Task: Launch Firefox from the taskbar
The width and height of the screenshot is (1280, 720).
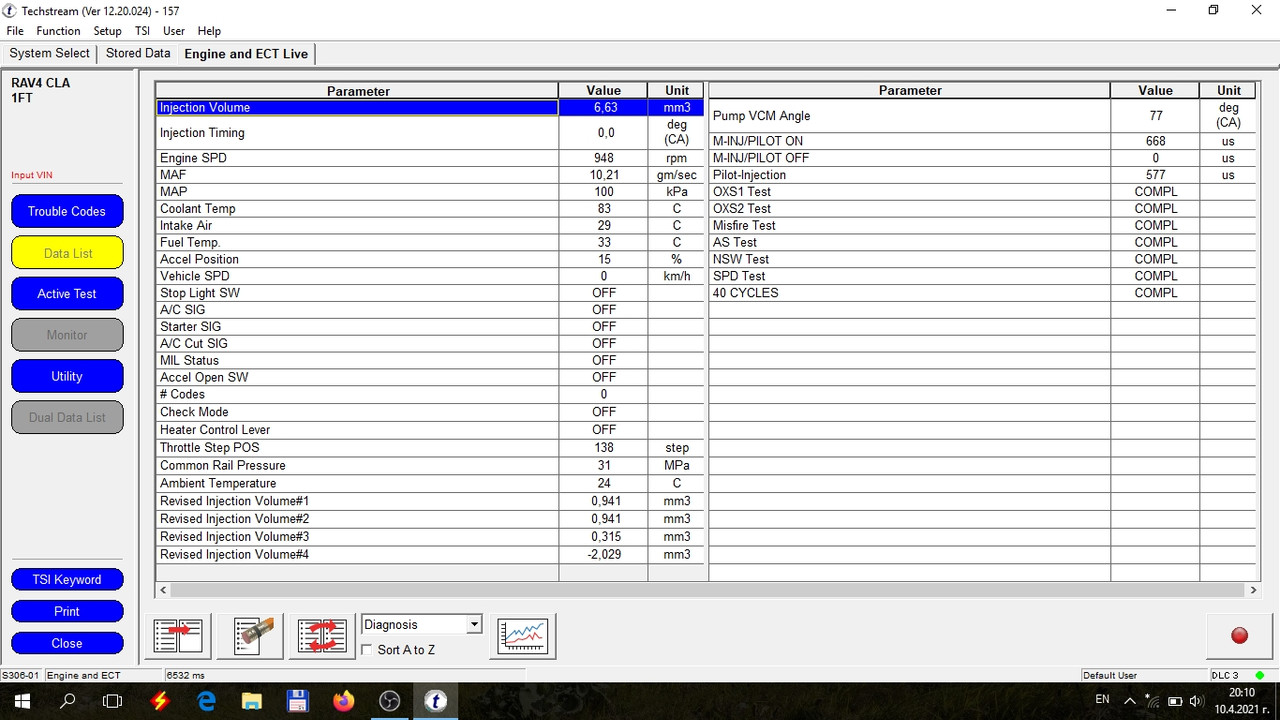Action: coord(343,701)
